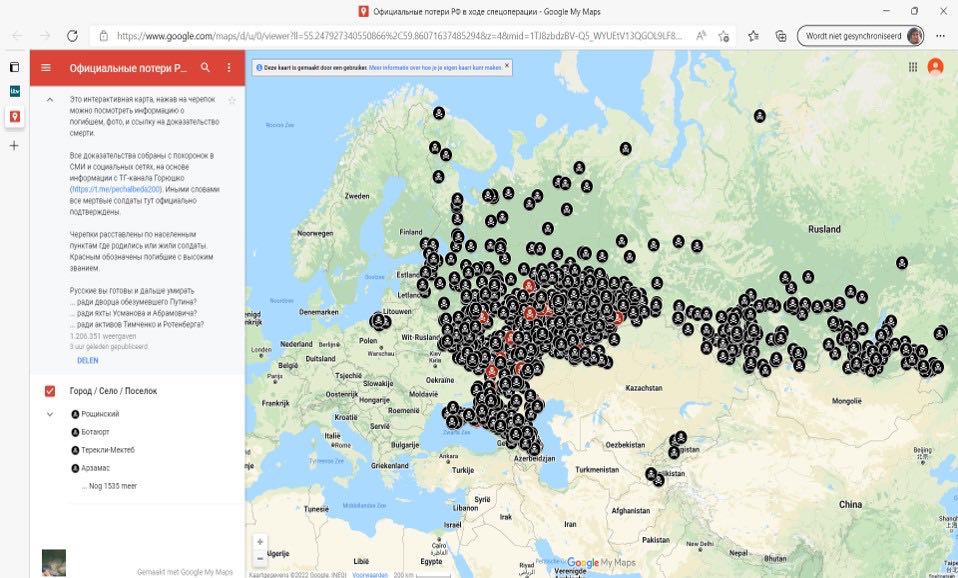Click the red skull marker north of Moscow
This screenshot has width=958, height=578.
pos(529,286)
